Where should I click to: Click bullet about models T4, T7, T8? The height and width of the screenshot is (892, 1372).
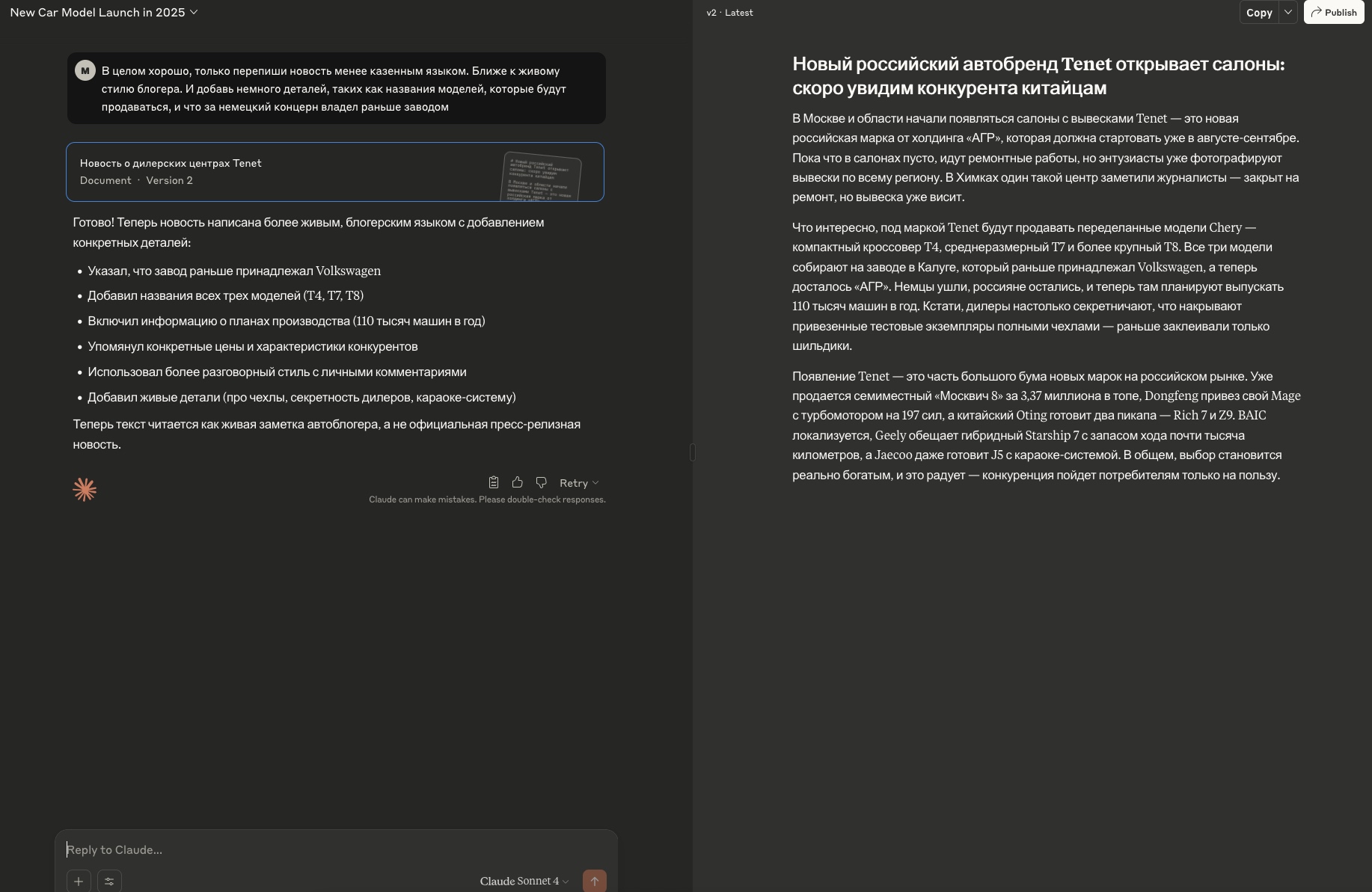[225, 295]
